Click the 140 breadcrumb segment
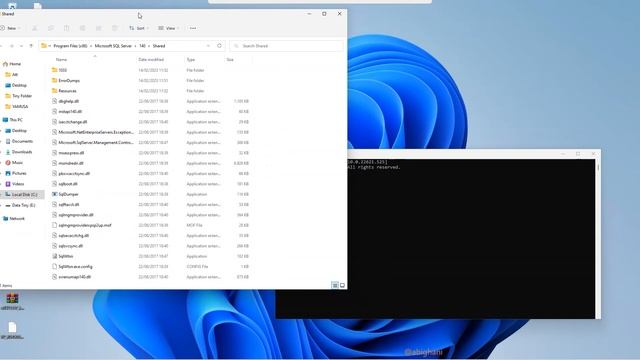Screen dimensions: 640x360 tap(142, 46)
